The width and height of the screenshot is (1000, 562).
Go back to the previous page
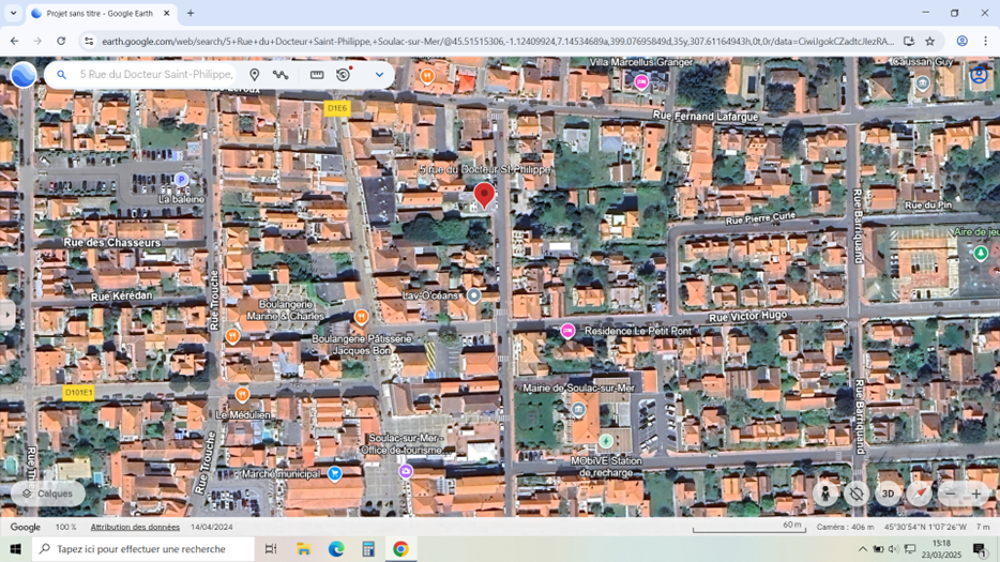14,41
